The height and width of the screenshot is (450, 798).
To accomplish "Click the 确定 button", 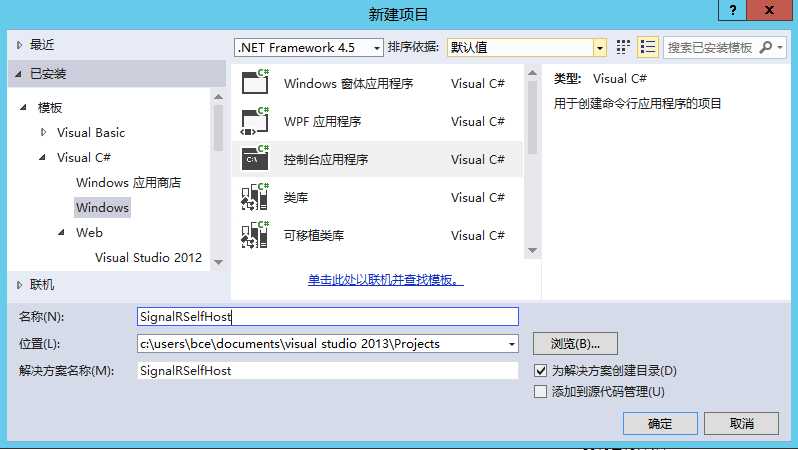I will (x=660, y=423).
